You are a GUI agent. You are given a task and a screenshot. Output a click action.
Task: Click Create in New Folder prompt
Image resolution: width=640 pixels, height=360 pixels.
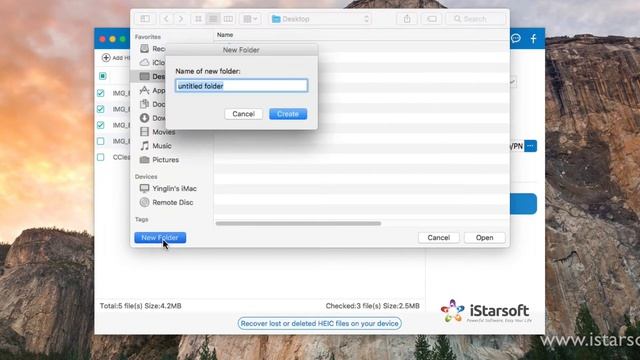(288, 114)
